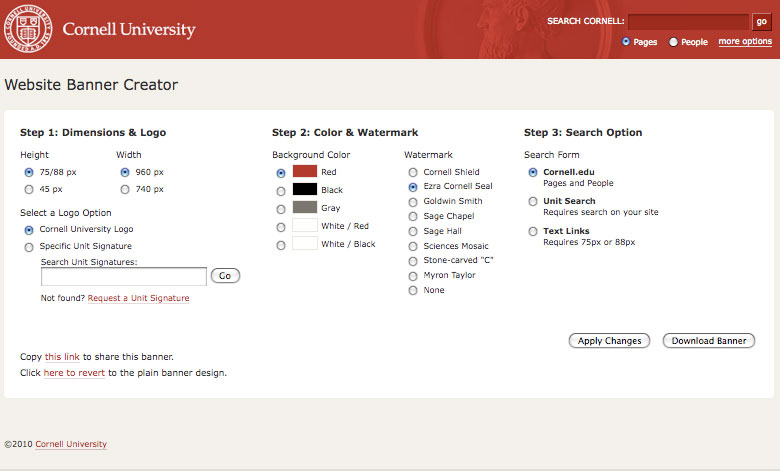Viewport: 780px width, 471px height.
Task: Select Specific Unit Signature logo option
Action: (x=29, y=247)
